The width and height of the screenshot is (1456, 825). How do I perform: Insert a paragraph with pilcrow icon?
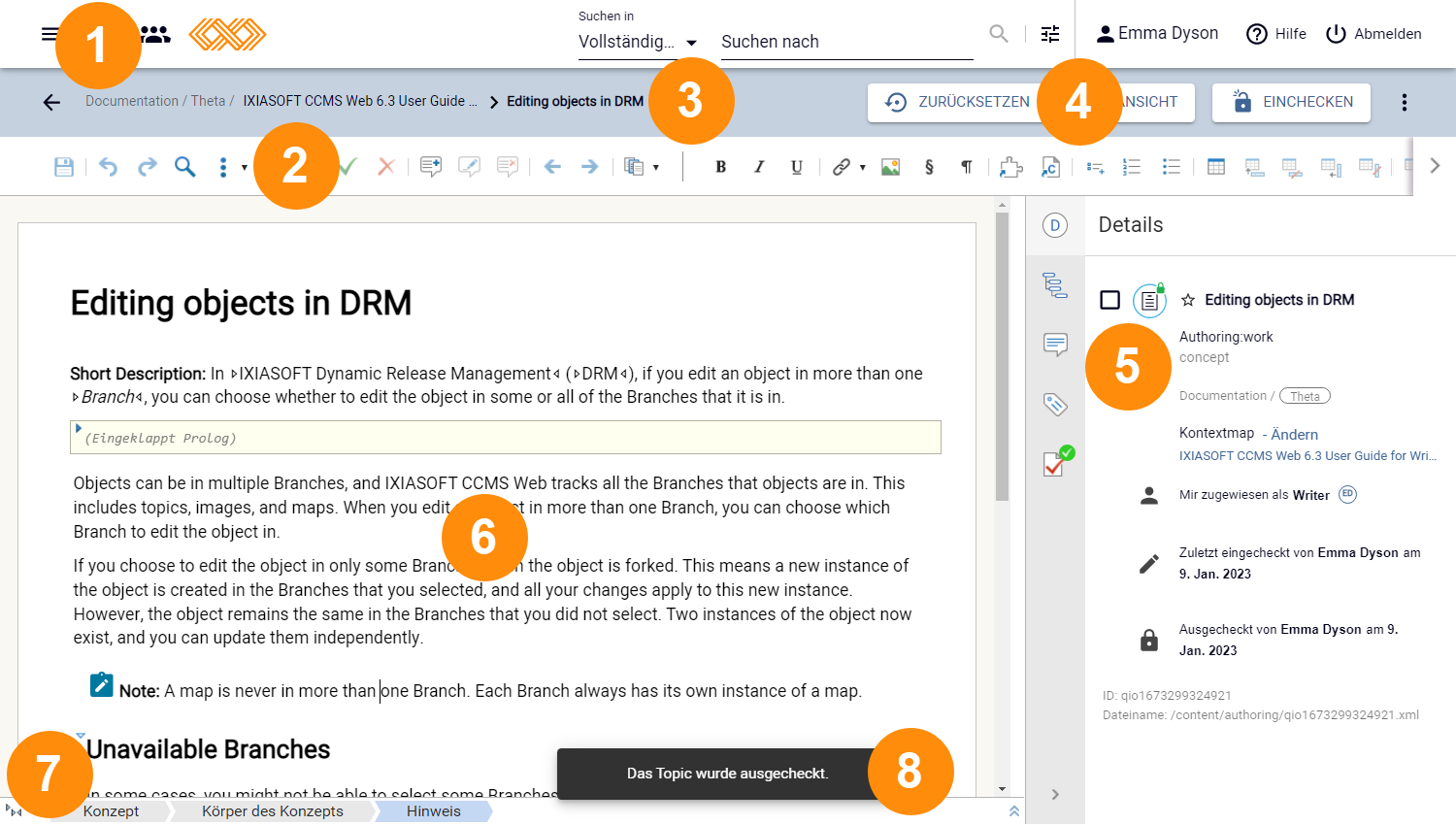pyautogui.click(x=967, y=167)
